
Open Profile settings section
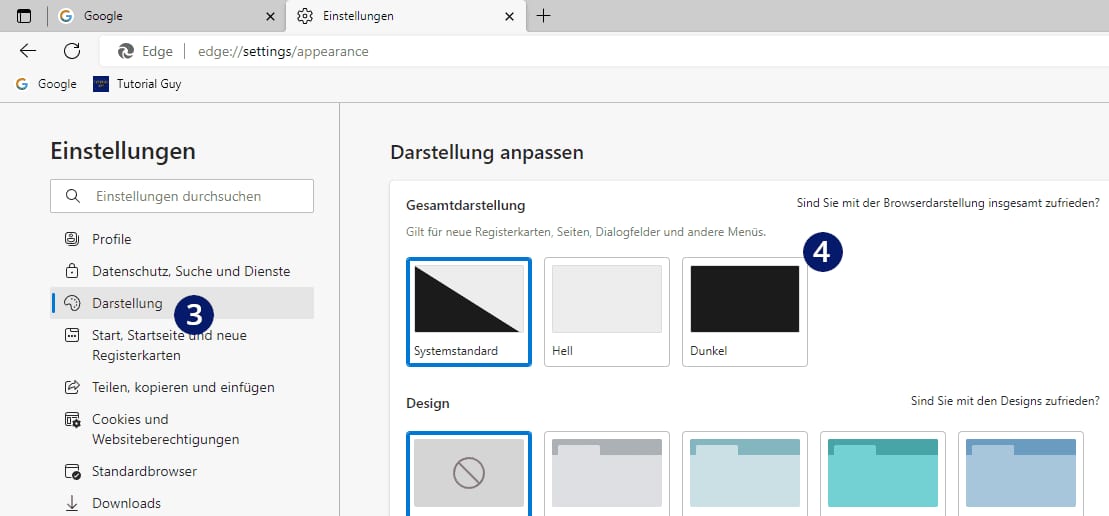click(x=182, y=240)
